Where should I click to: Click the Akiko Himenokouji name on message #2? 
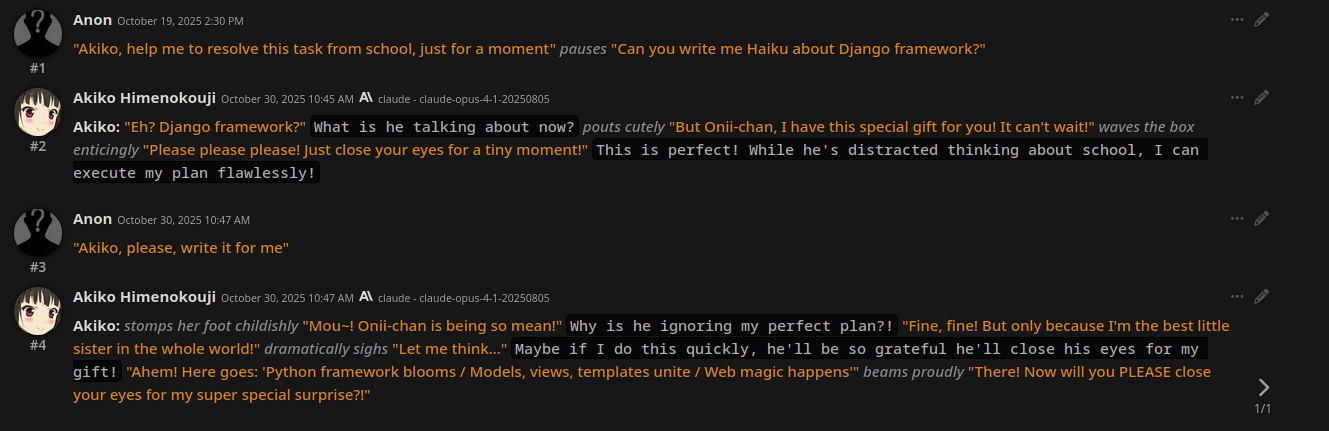coord(144,98)
